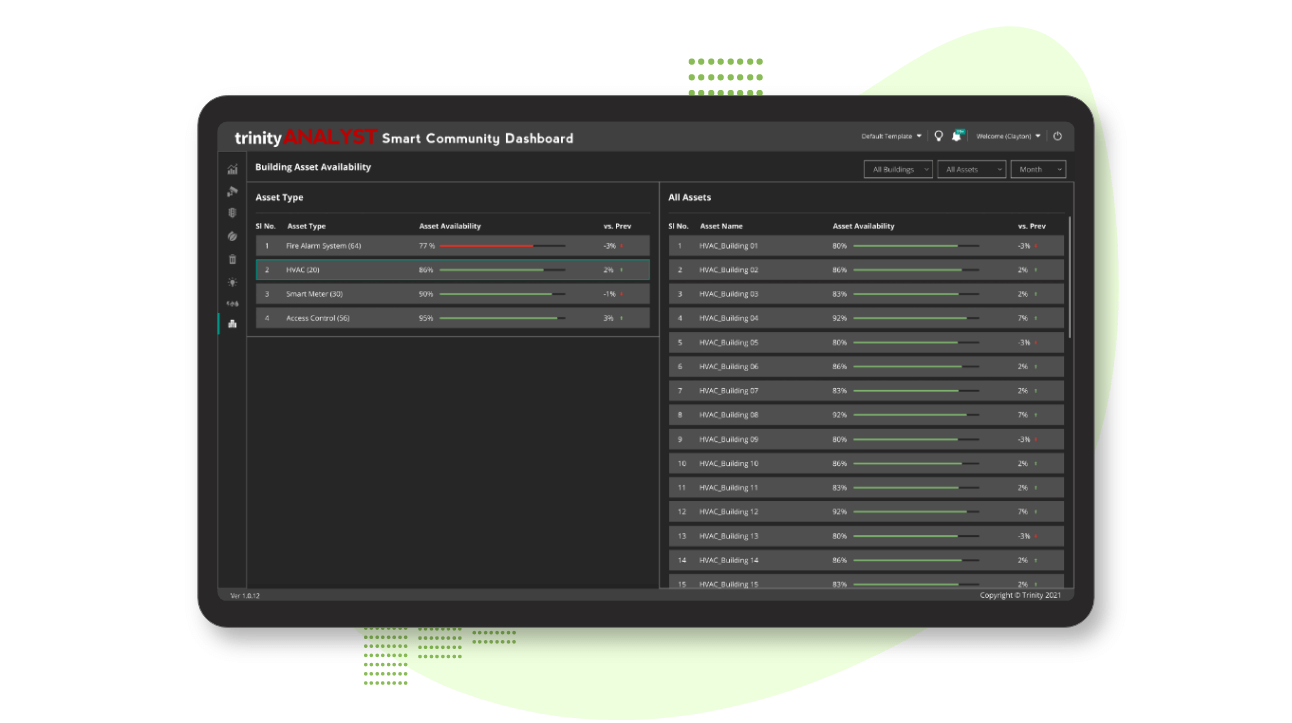Click the Smart Meter availability bar
The height and width of the screenshot is (723, 1292).
click(502, 294)
